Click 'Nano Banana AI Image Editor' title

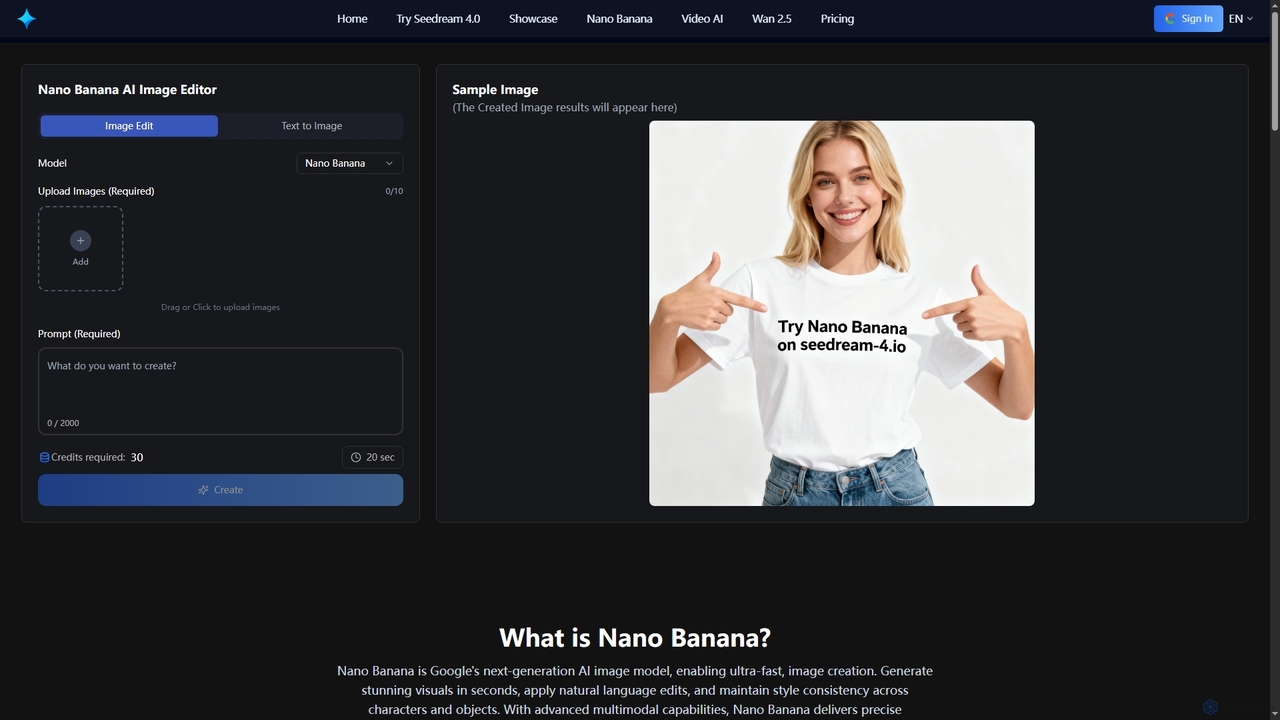tap(127, 89)
